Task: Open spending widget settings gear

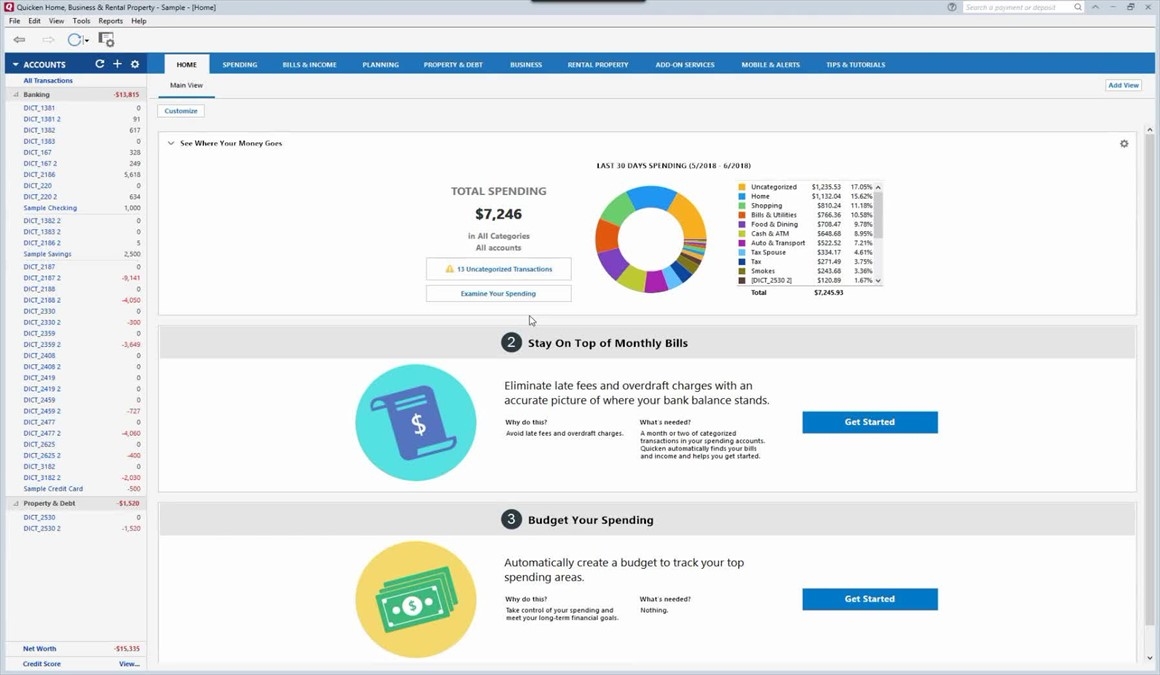Action: point(1124,144)
